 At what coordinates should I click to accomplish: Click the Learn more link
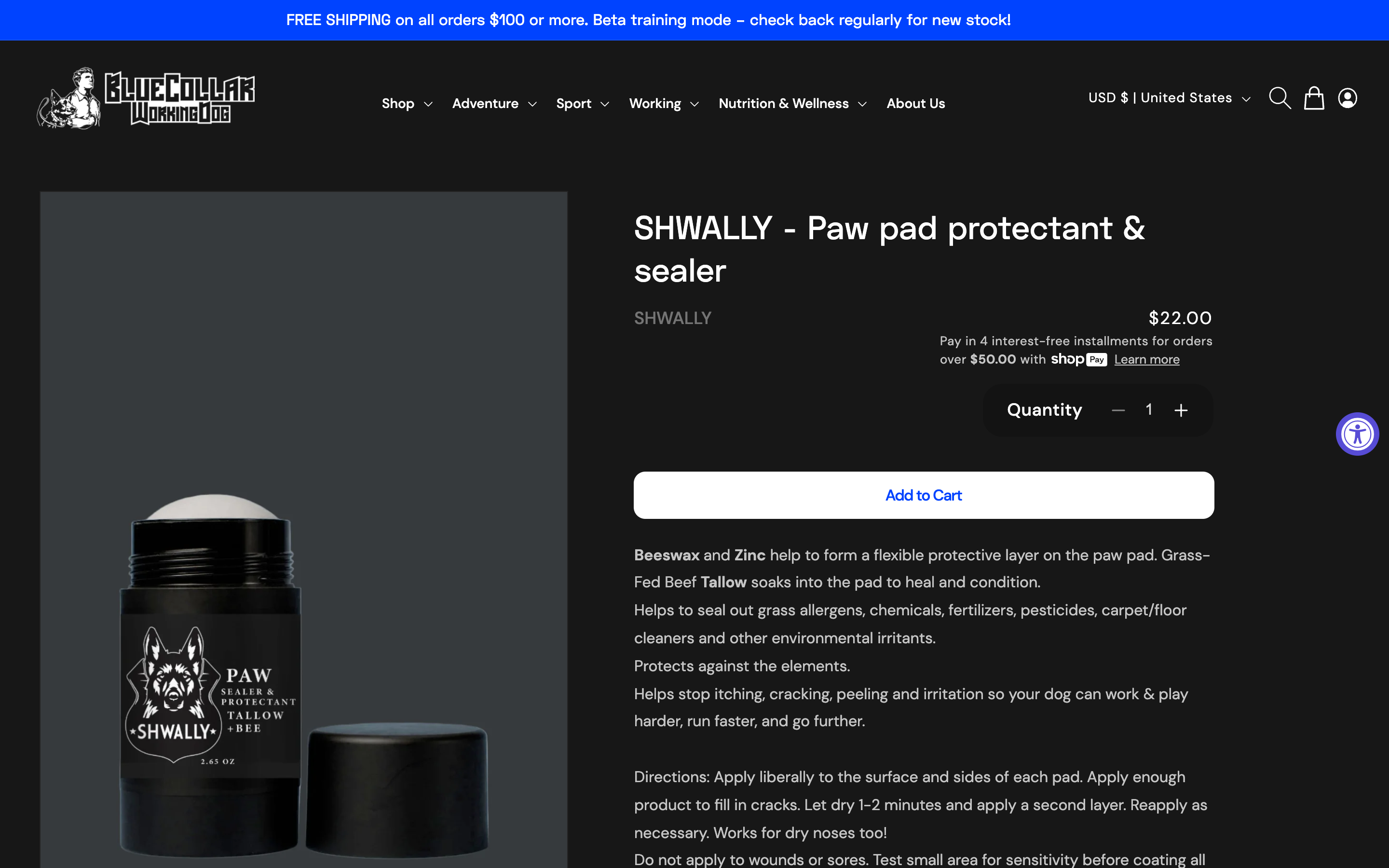pos(1147,360)
